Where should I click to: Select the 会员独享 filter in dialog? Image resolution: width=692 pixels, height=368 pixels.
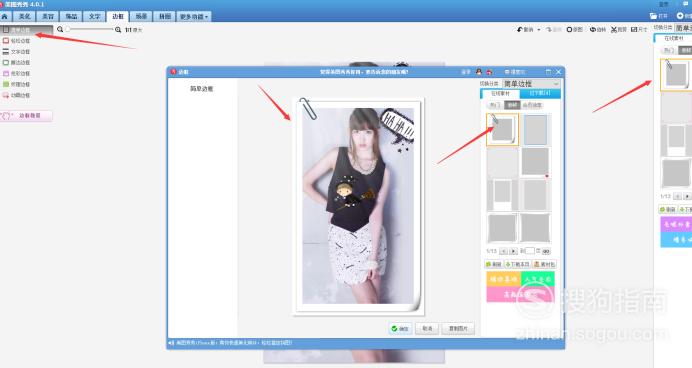pos(532,105)
